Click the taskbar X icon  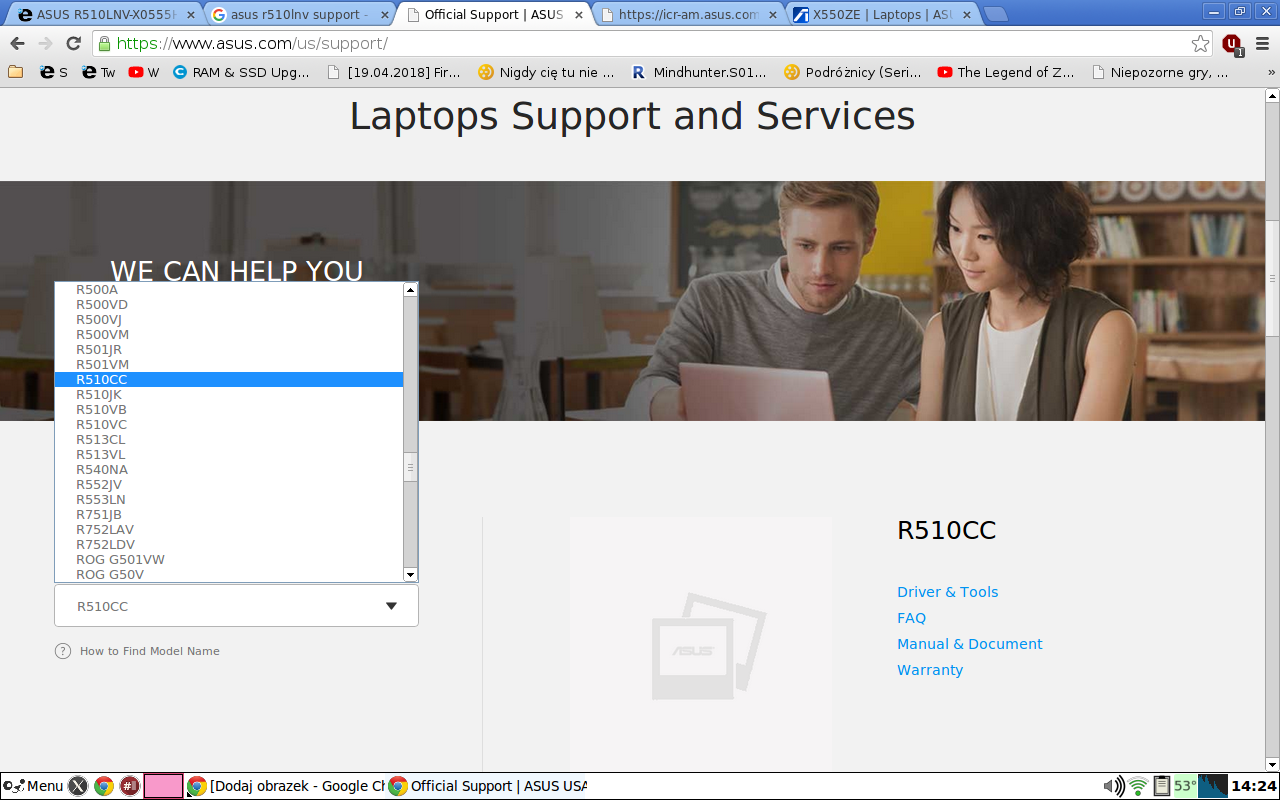click(78, 786)
